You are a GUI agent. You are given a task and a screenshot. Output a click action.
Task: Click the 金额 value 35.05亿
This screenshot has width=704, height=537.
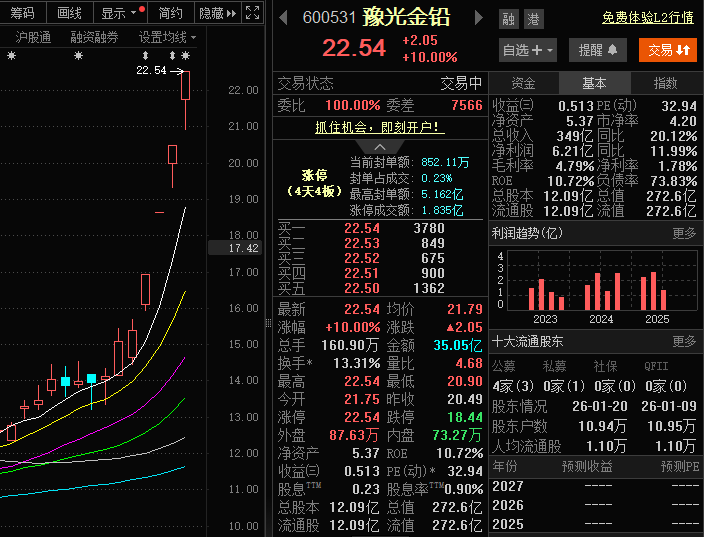tap(458, 345)
